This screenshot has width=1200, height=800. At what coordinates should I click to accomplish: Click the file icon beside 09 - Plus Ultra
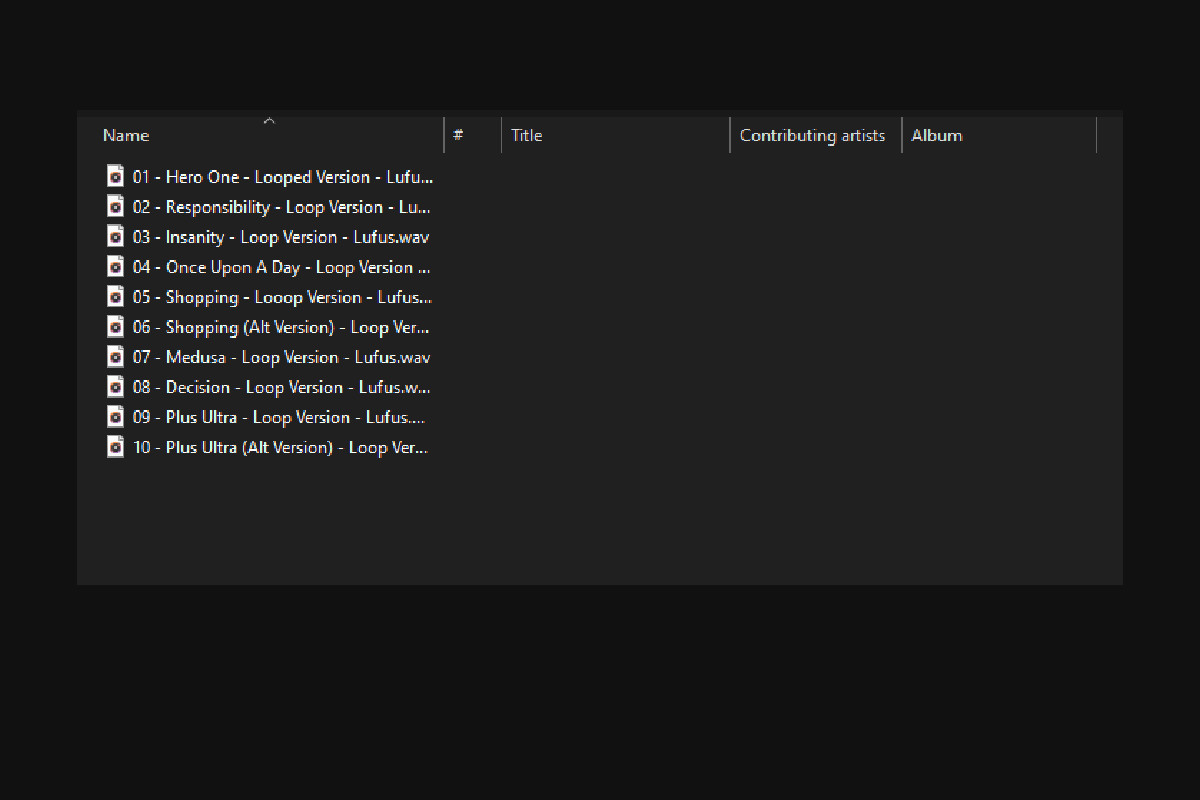pos(115,417)
